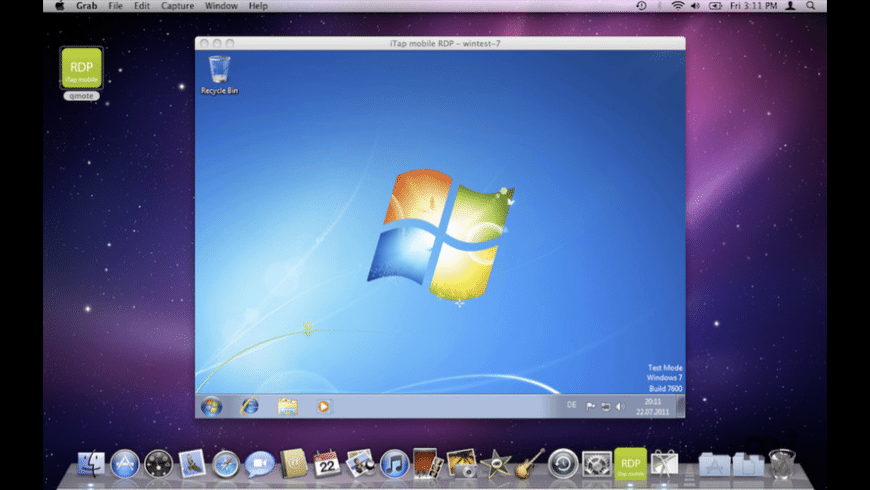Launch Safari compass icon in Dock
Image resolution: width=870 pixels, height=490 pixels.
point(226,463)
